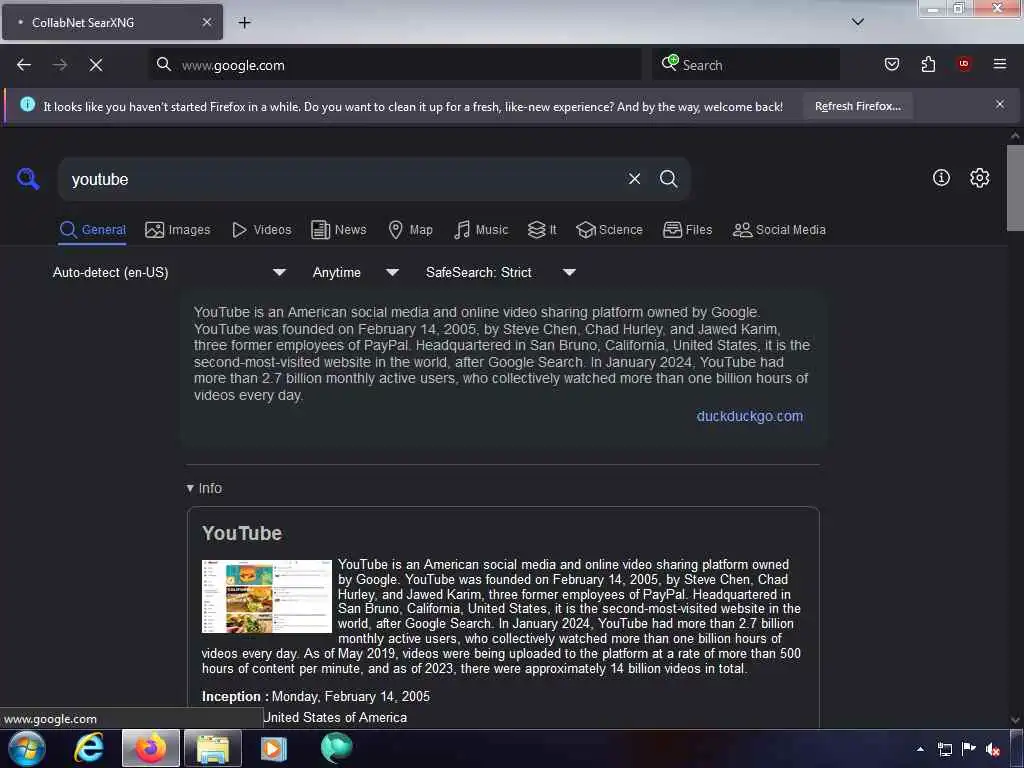The width and height of the screenshot is (1024, 768).
Task: Stop loading the page
Action: [96, 65]
